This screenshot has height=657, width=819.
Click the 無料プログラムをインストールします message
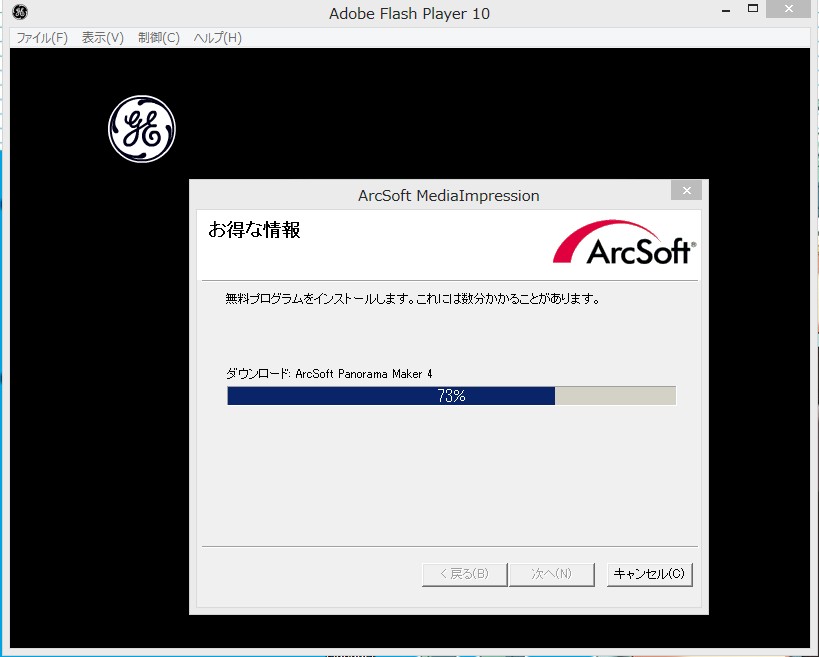[x=413, y=299]
